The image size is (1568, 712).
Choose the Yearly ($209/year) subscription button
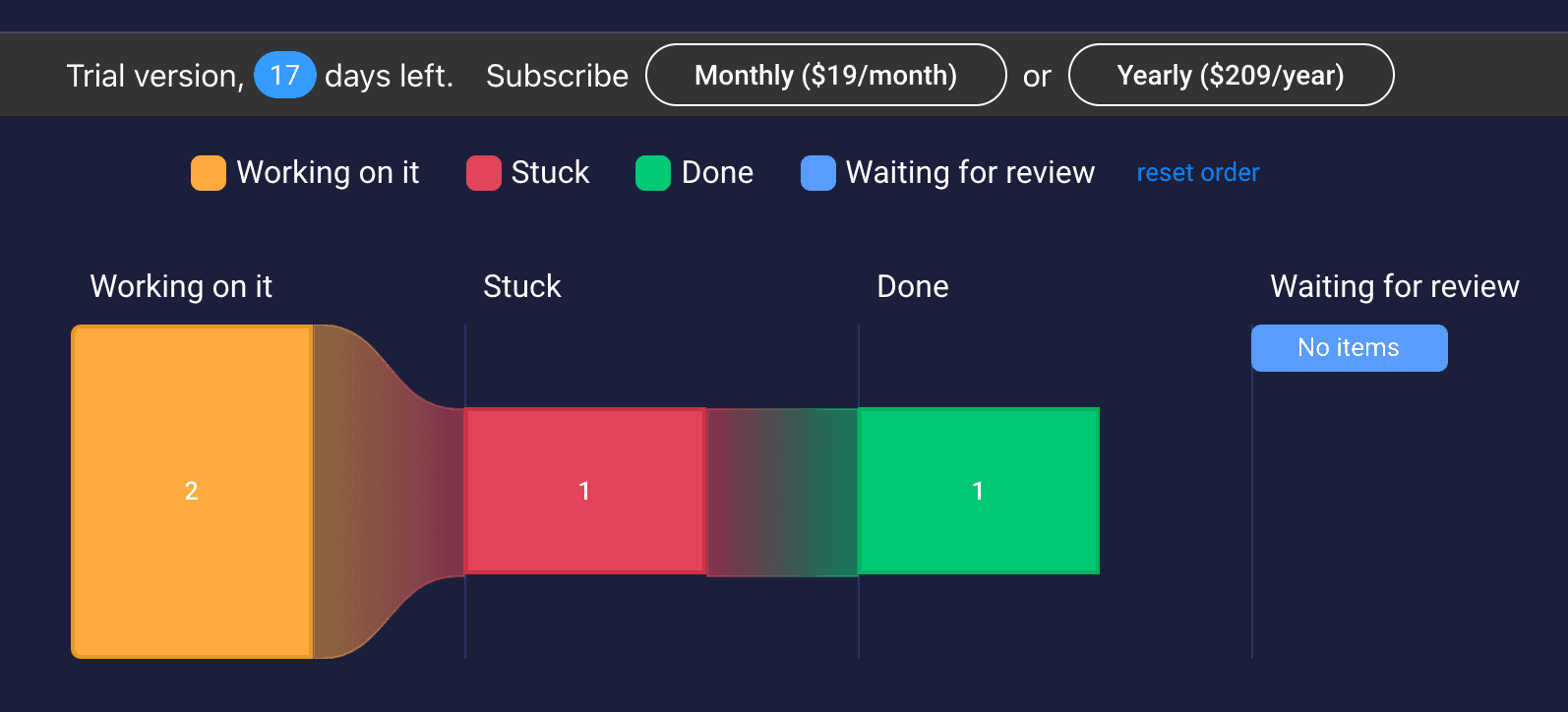[x=1230, y=76]
